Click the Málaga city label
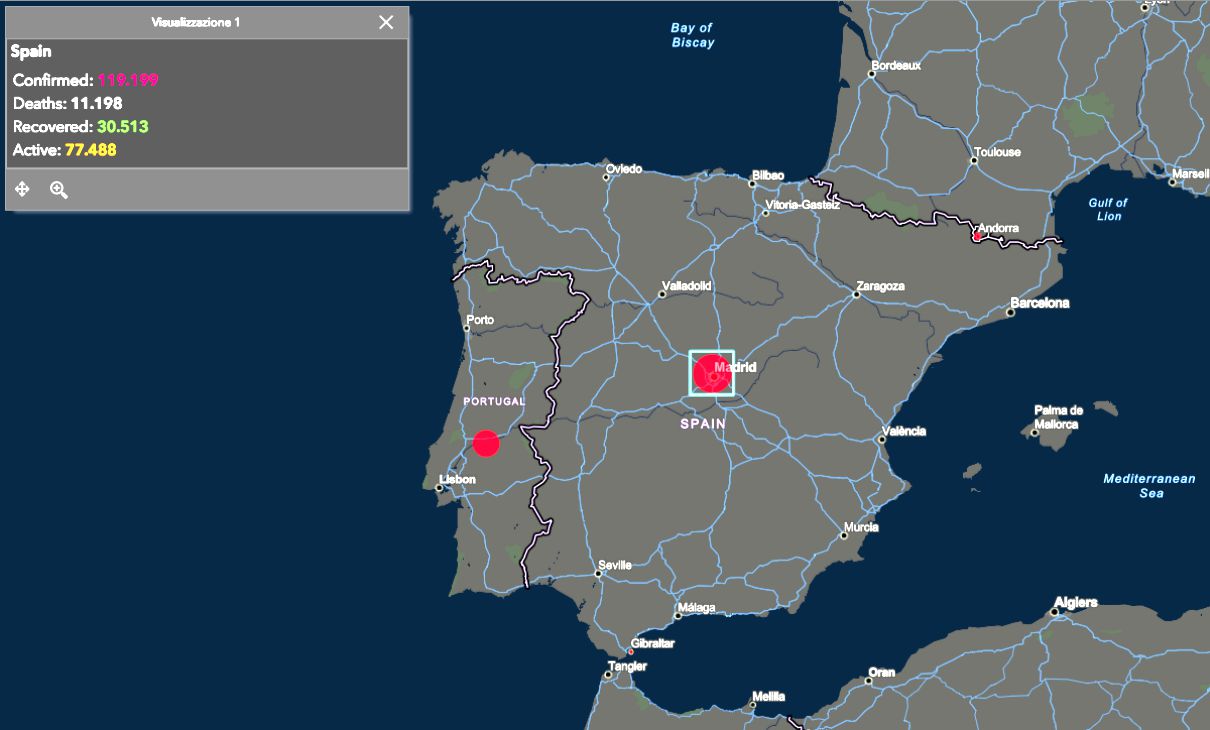 point(696,608)
